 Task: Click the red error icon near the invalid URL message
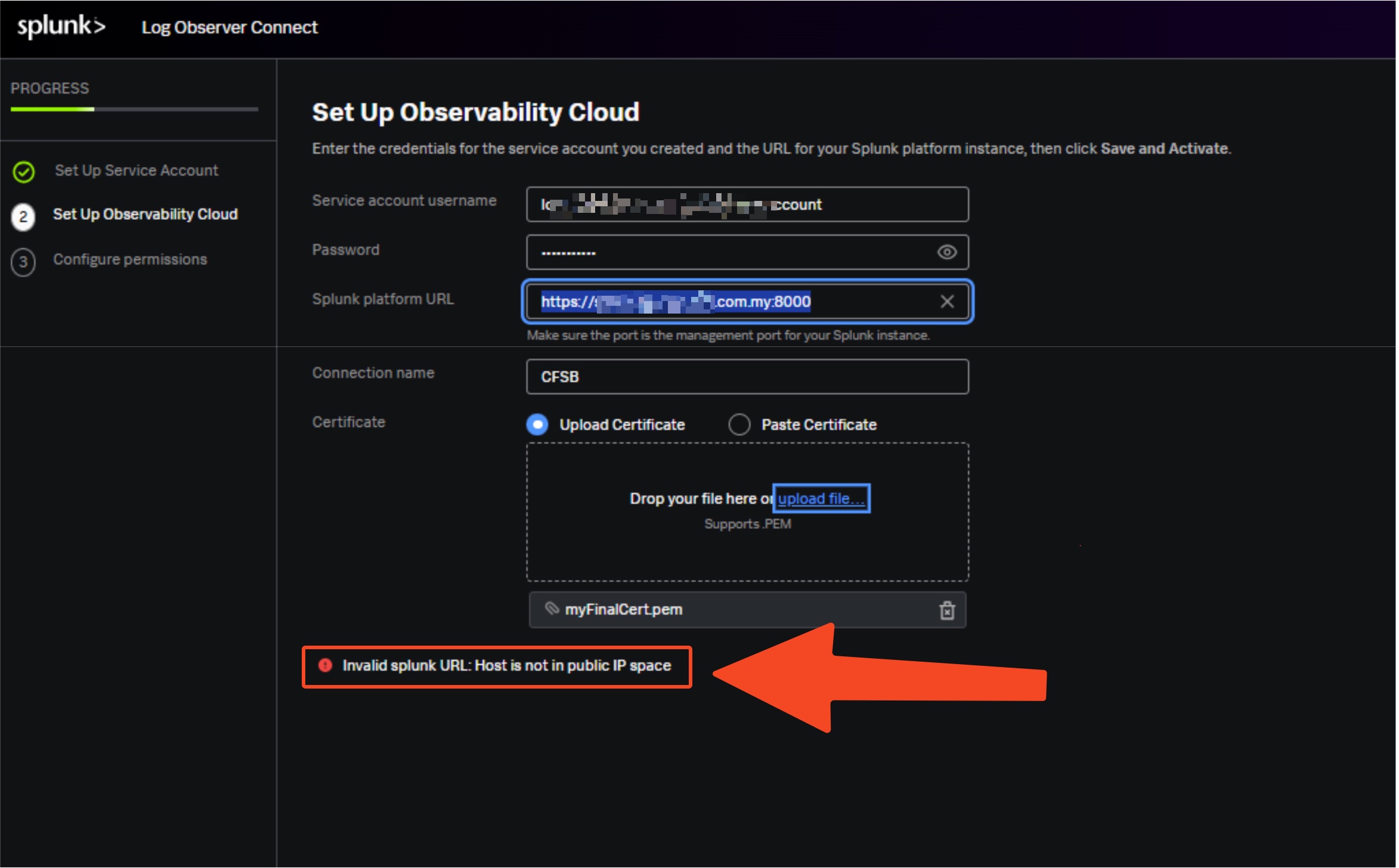[325, 666]
